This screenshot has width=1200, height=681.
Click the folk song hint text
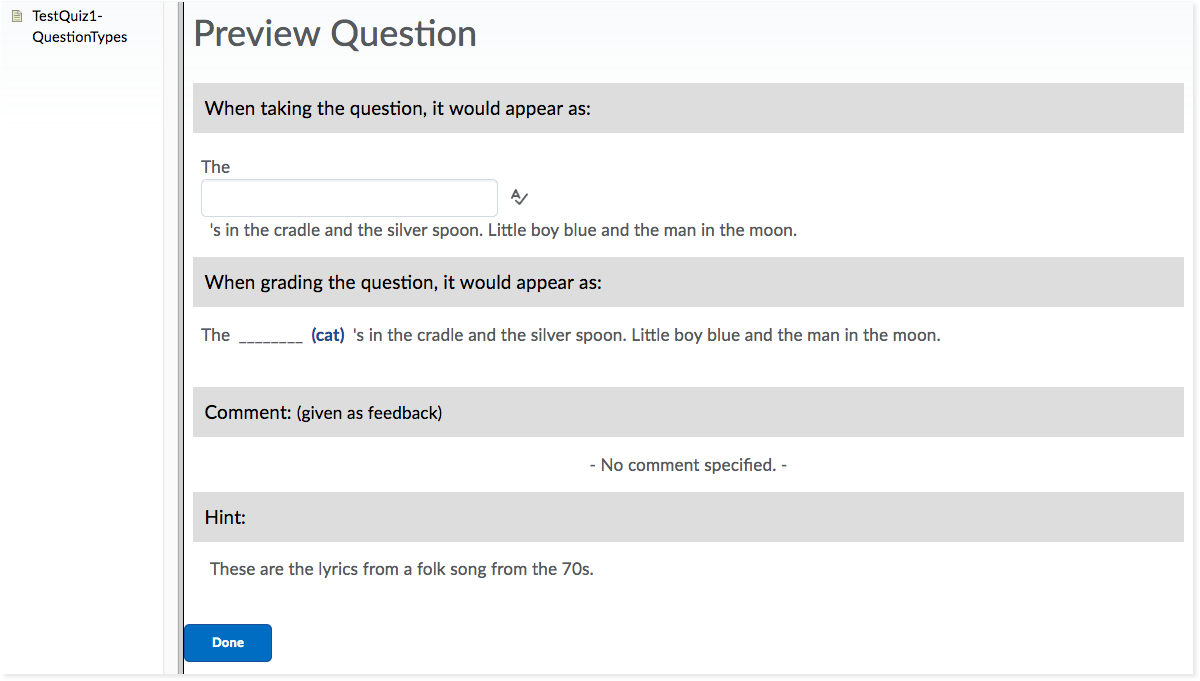point(401,569)
